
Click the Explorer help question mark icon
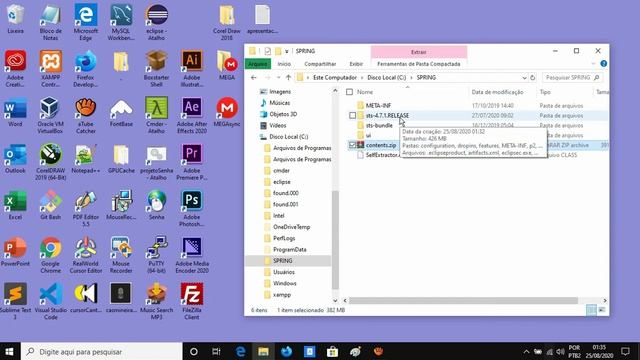pyautogui.click(x=604, y=64)
